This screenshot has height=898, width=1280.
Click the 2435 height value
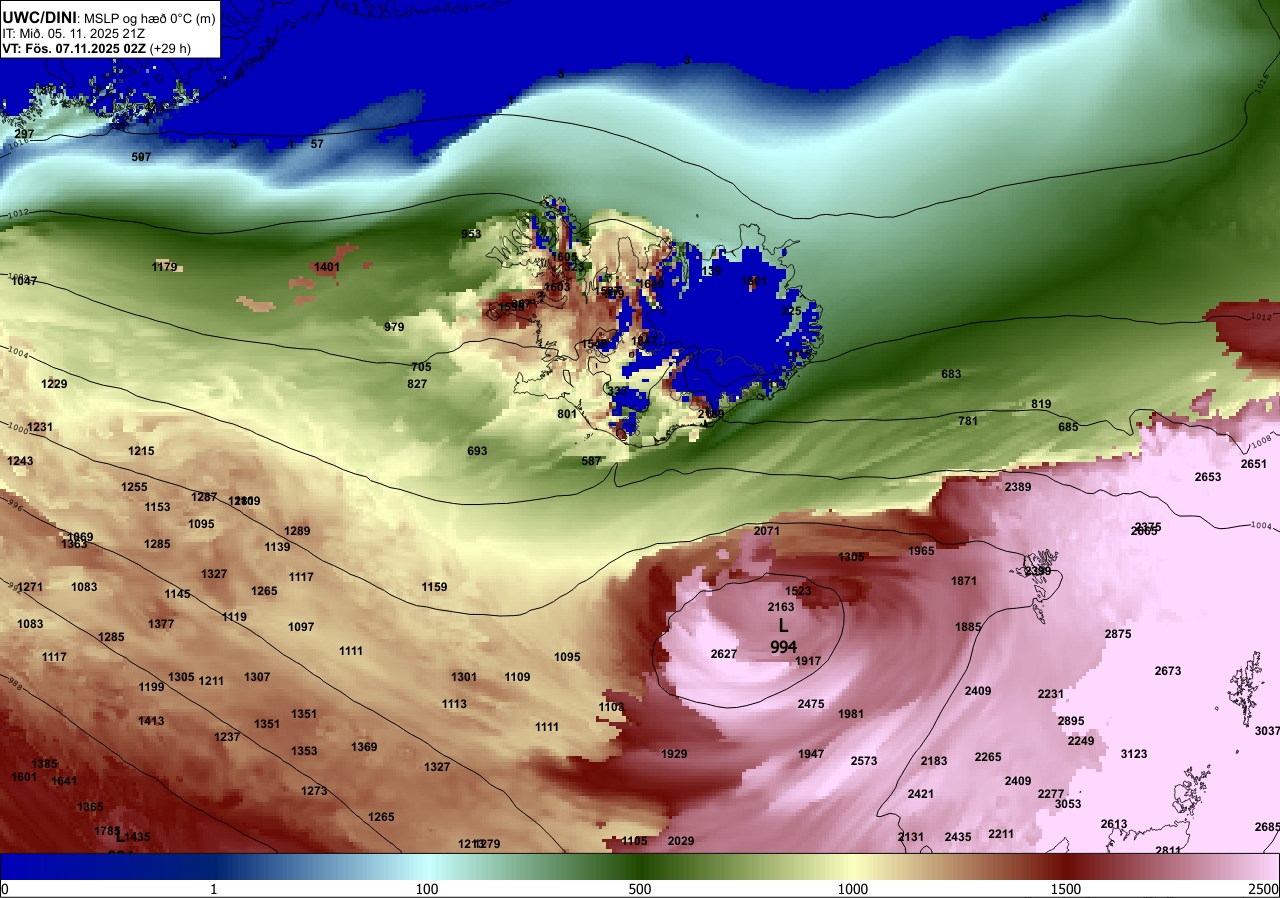tap(958, 837)
